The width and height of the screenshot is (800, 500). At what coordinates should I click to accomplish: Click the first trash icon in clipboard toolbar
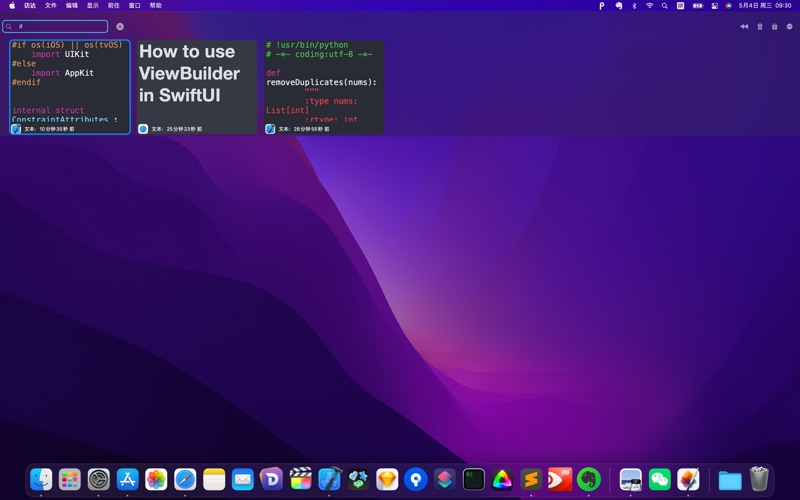pos(759,27)
